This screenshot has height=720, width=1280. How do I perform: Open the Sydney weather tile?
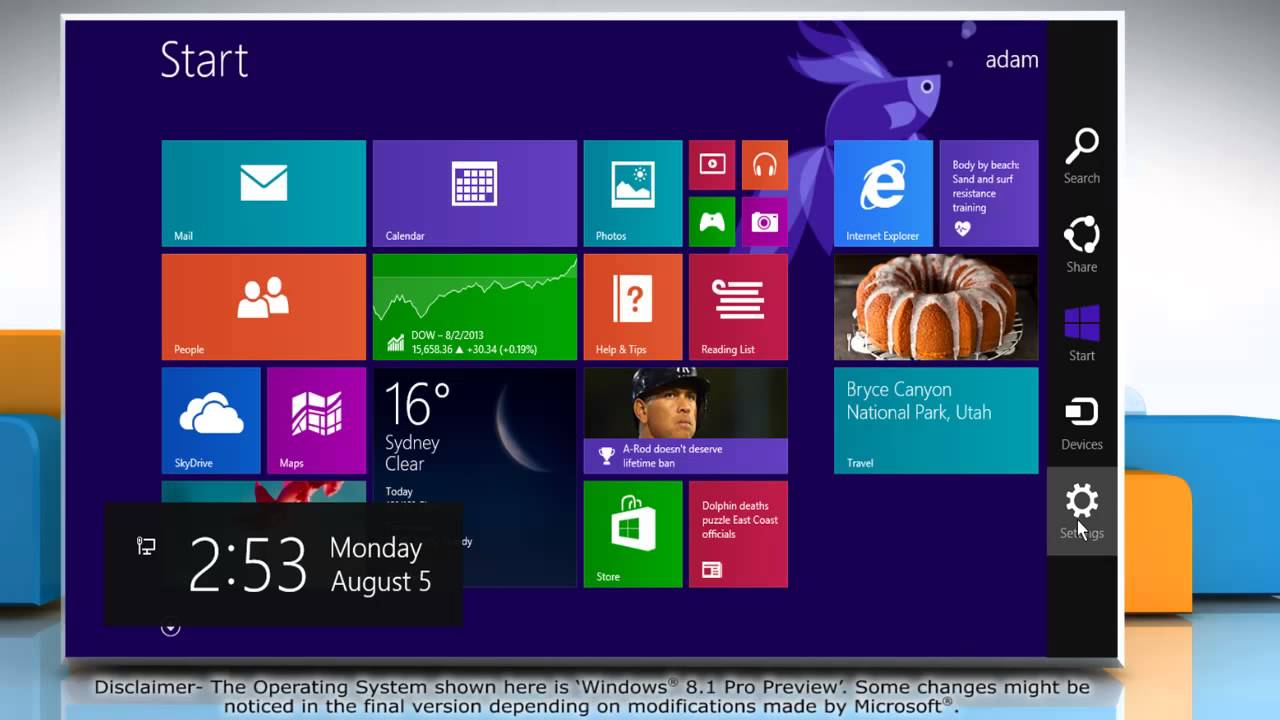[475, 477]
